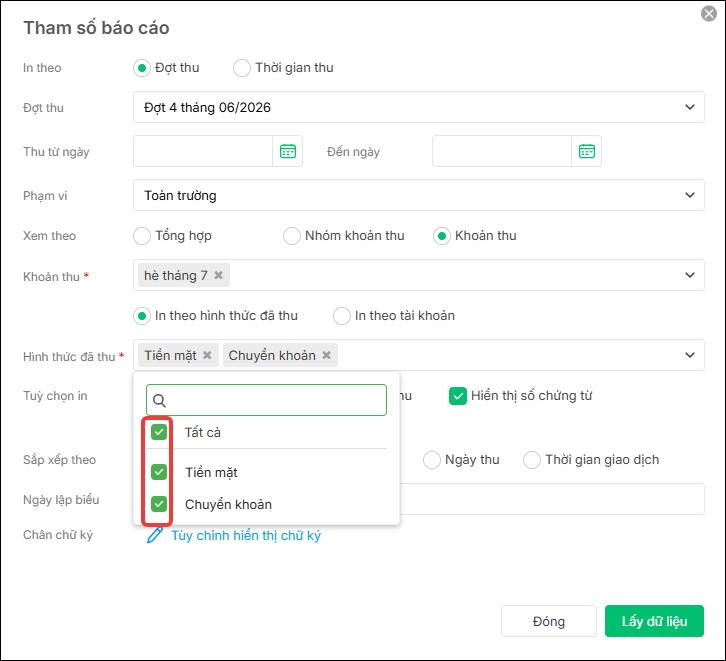Expand the 'Khoản thu' dropdown arrow

pyautogui.click(x=689, y=275)
